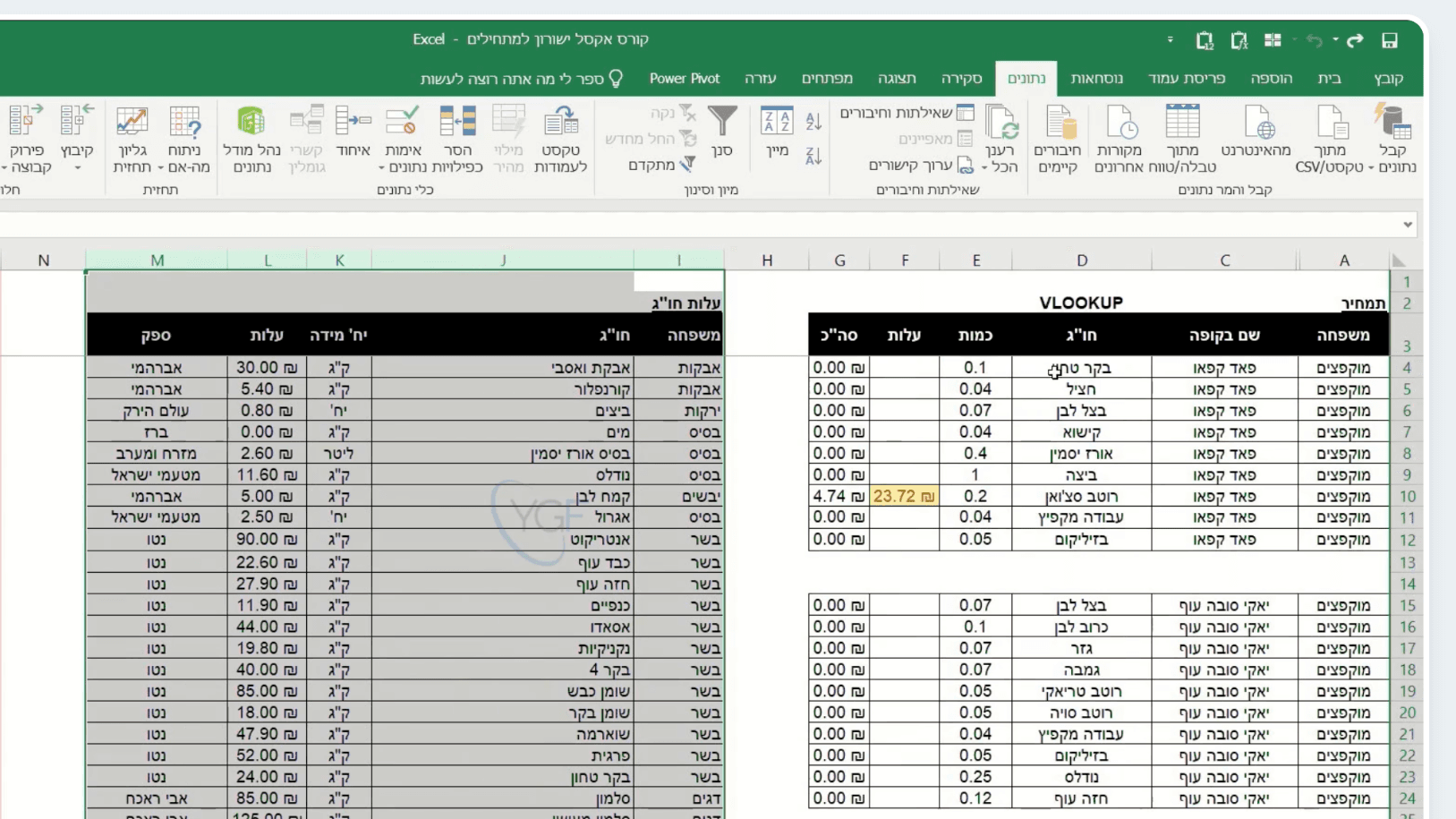Click Text to Columns (טקסט לעמודות)
Viewport: 1456px width, 819px height.
[x=561, y=139]
